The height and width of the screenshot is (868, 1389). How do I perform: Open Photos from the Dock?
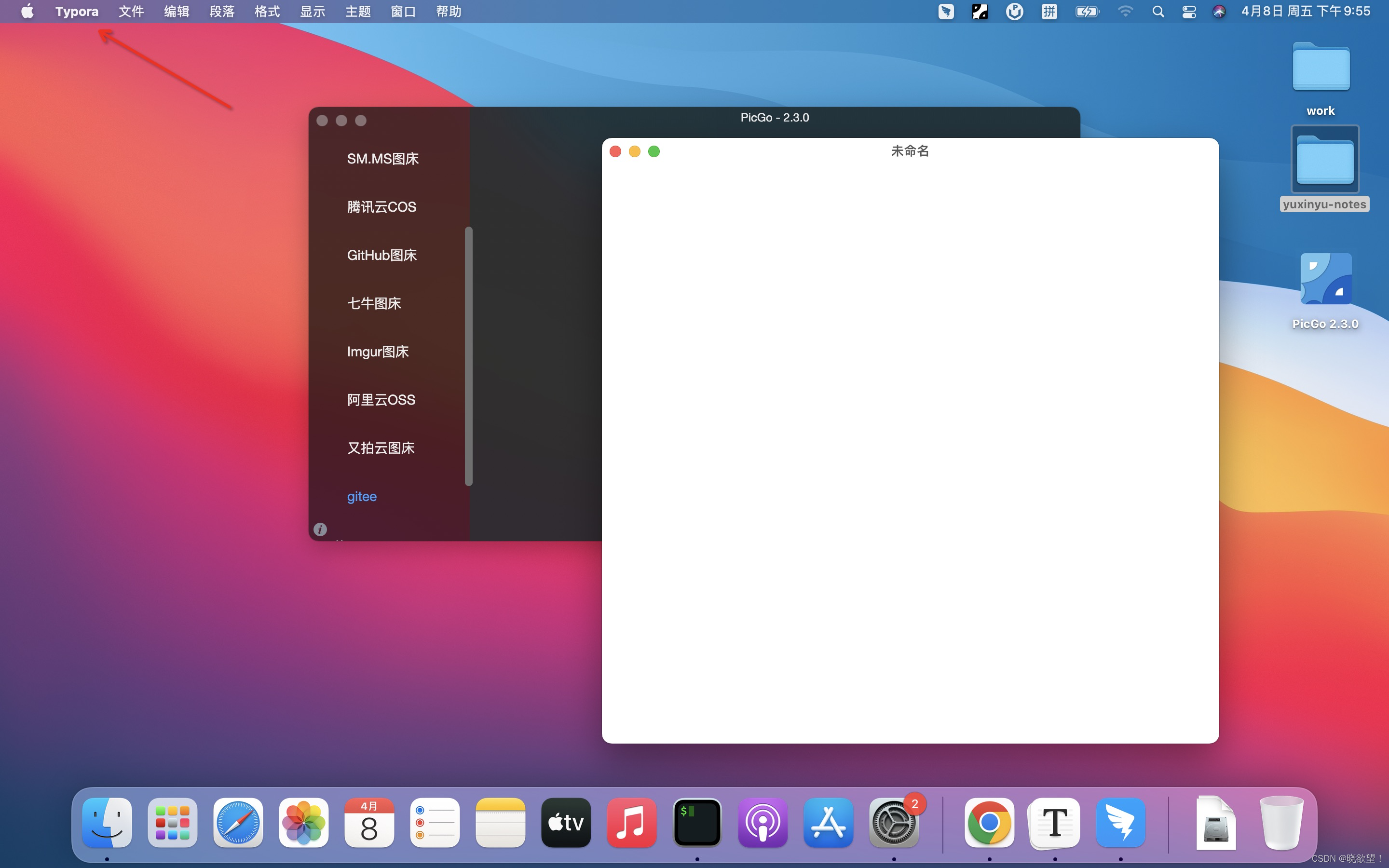[x=304, y=823]
